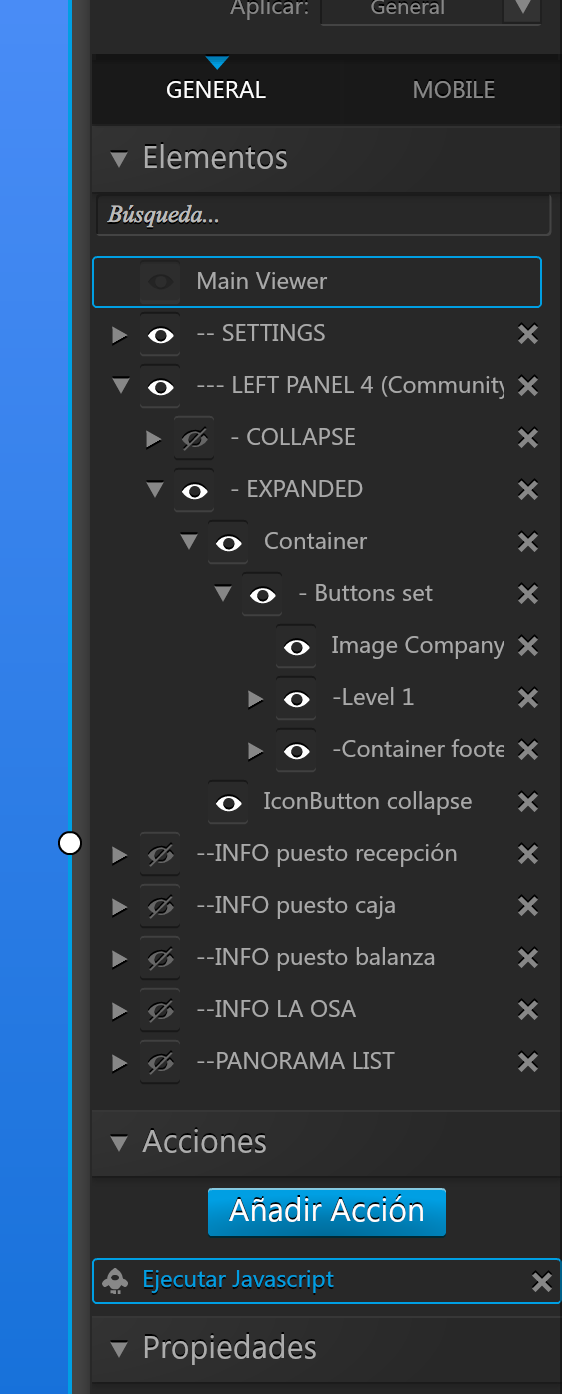Expand the -Level 1 tree node
Viewport: 562px width, 1394px height.
coord(256,699)
